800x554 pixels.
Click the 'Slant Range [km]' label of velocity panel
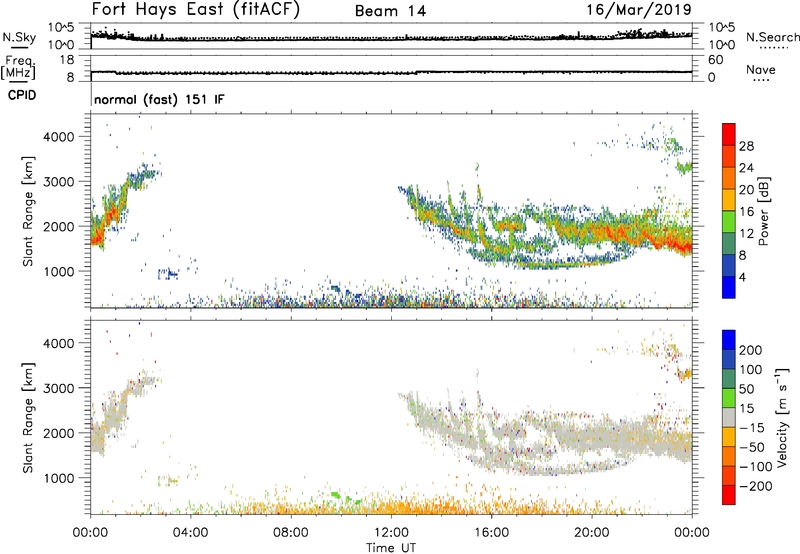click(x=28, y=417)
